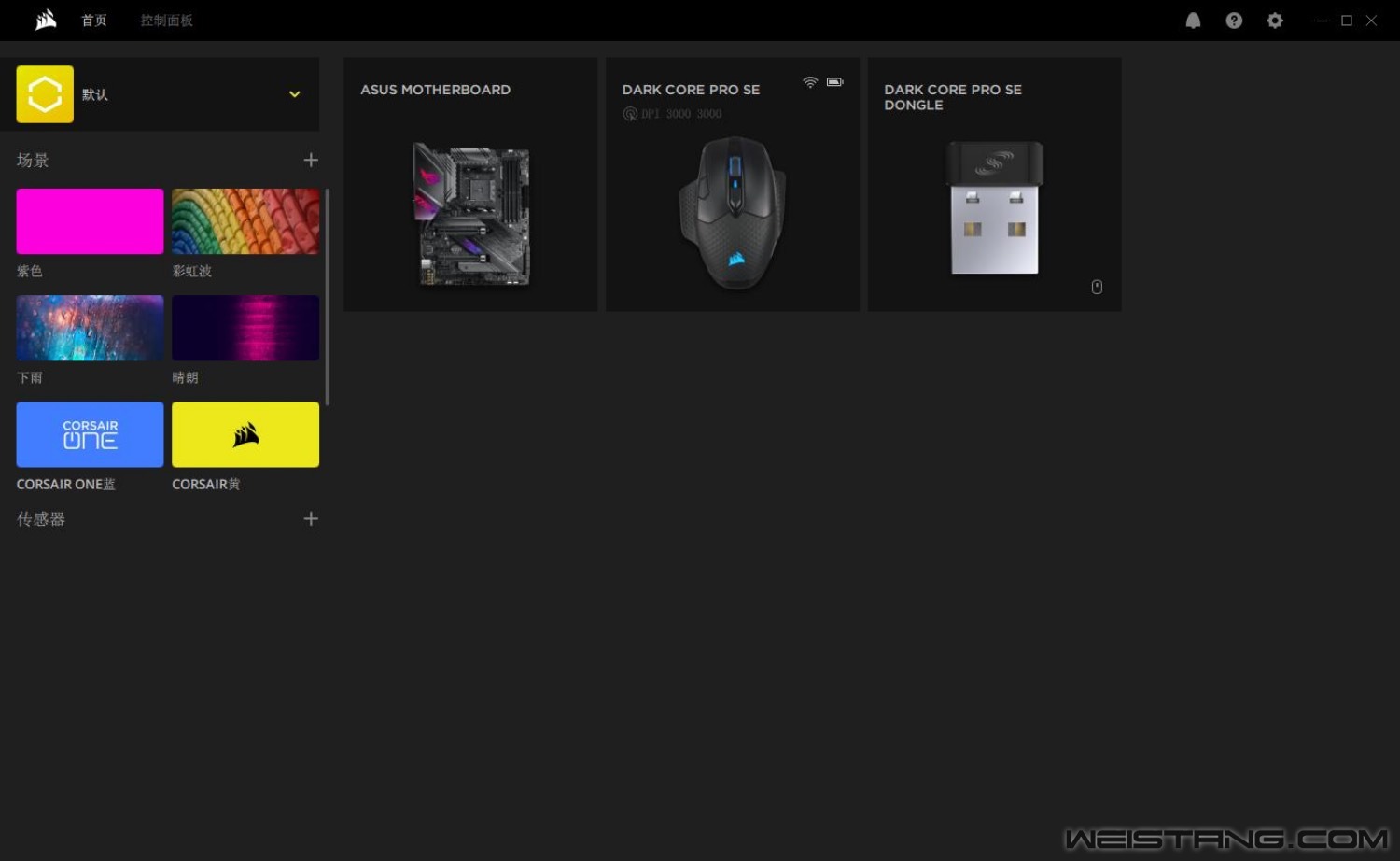Click the 晴朗 scene label
This screenshot has width=1400, height=861.
[186, 377]
